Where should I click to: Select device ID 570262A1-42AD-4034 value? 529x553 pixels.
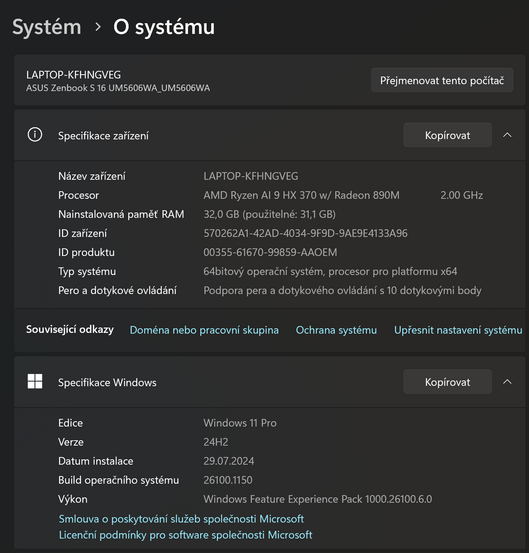(x=305, y=233)
